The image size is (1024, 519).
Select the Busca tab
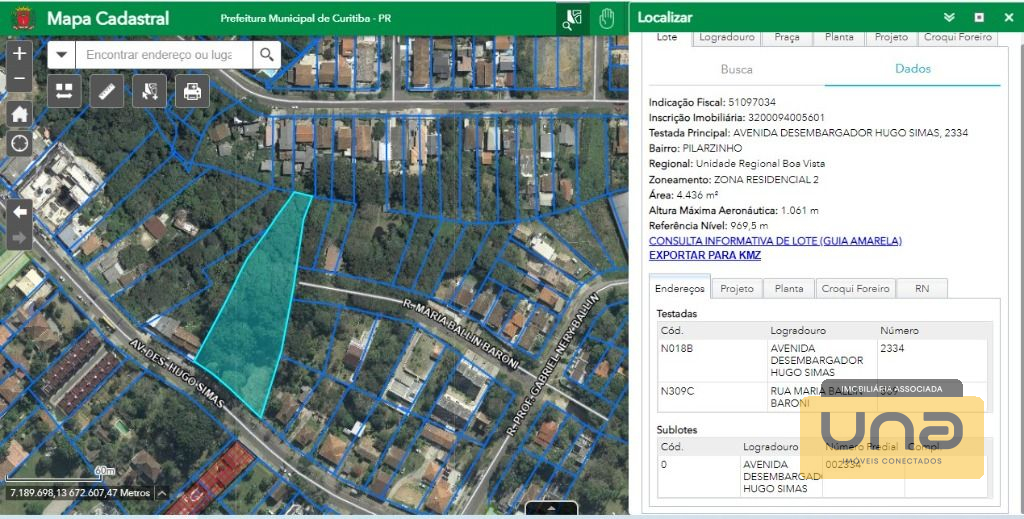point(737,70)
